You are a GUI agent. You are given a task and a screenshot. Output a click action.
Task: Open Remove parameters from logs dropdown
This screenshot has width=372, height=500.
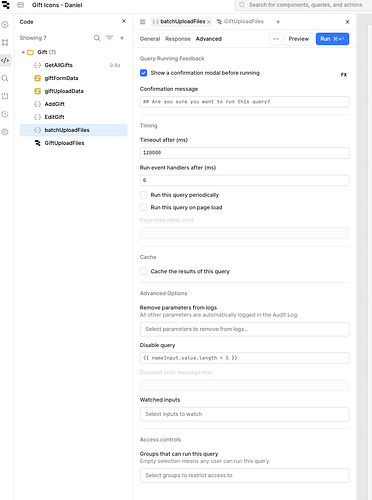pos(245,329)
